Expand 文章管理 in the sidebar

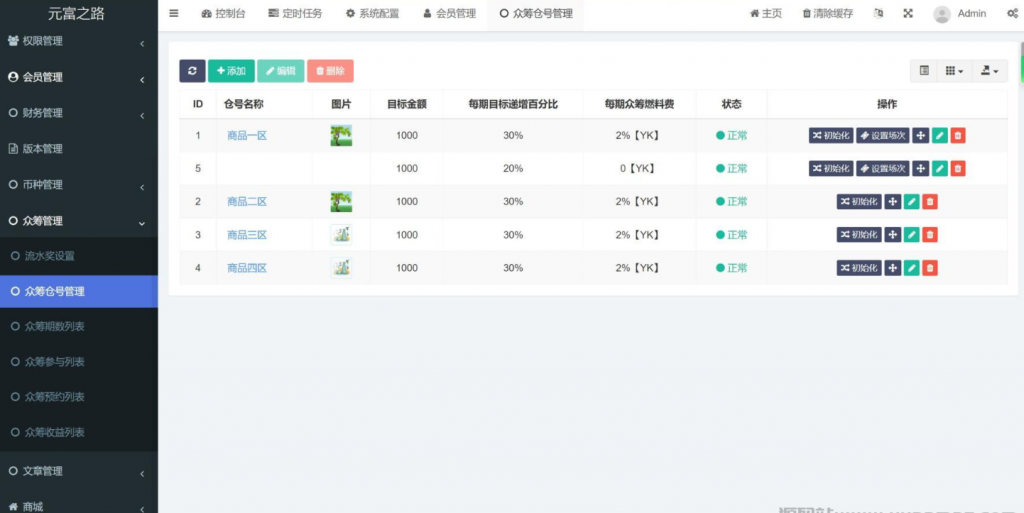coord(78,471)
